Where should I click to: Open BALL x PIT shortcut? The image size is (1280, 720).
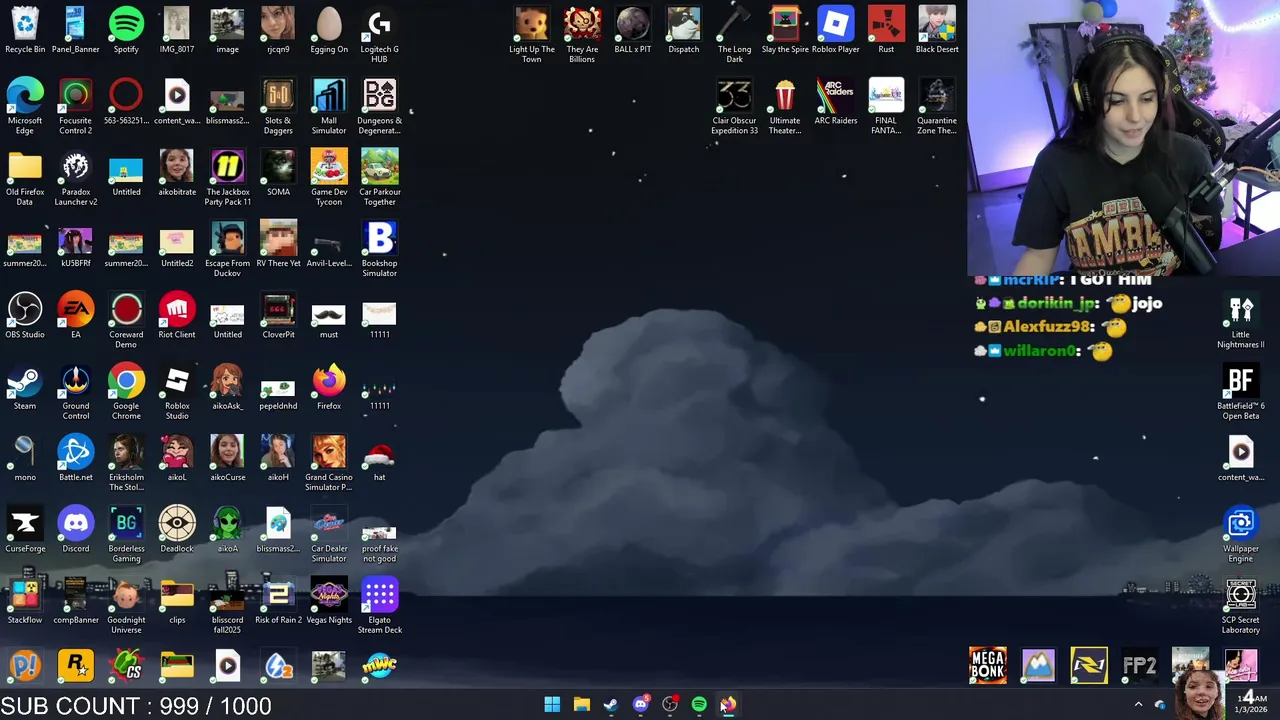633,30
